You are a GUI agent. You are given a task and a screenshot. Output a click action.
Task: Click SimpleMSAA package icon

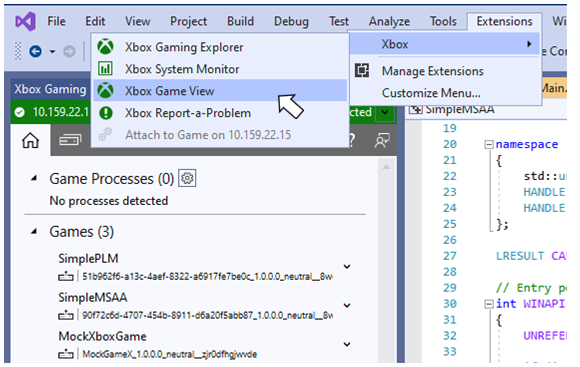66,315
